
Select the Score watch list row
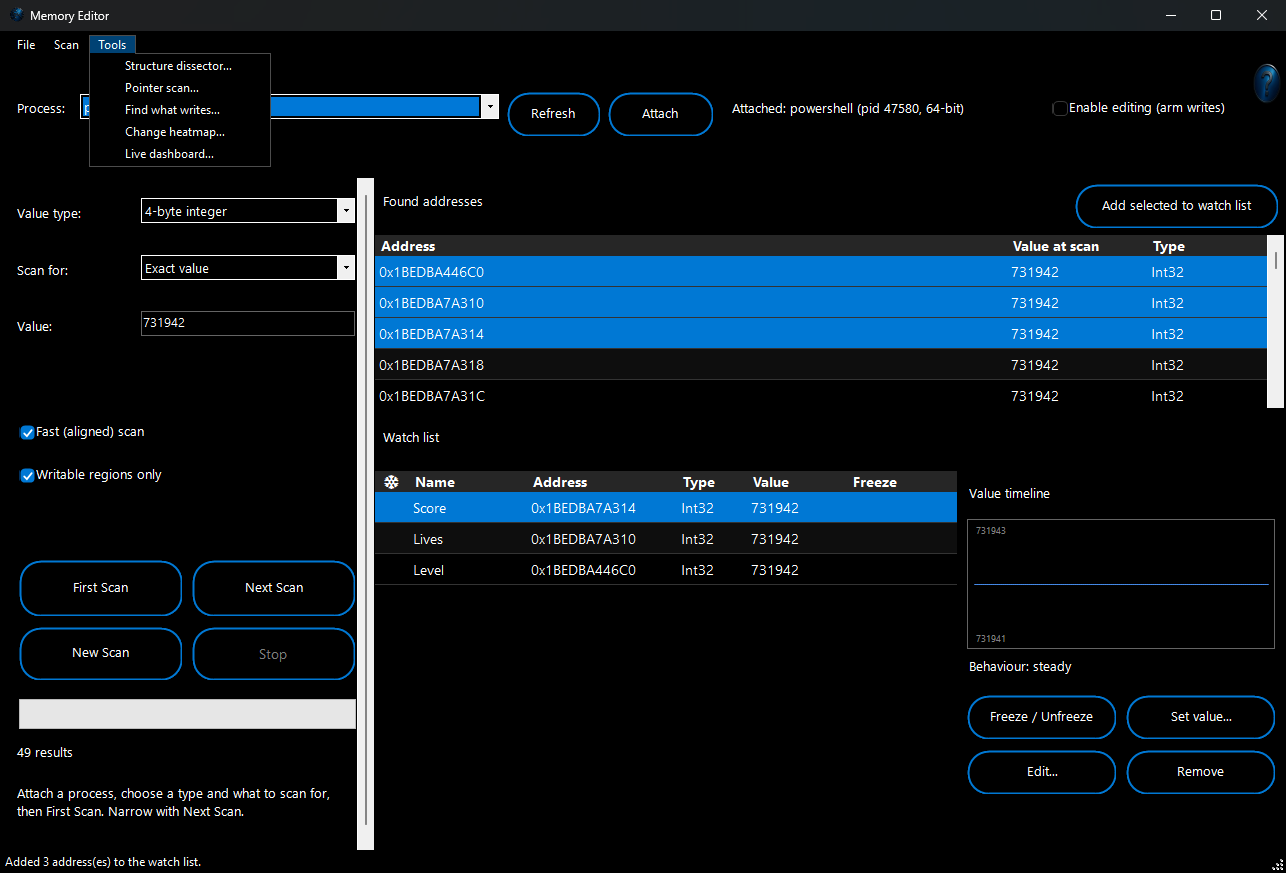coord(666,508)
